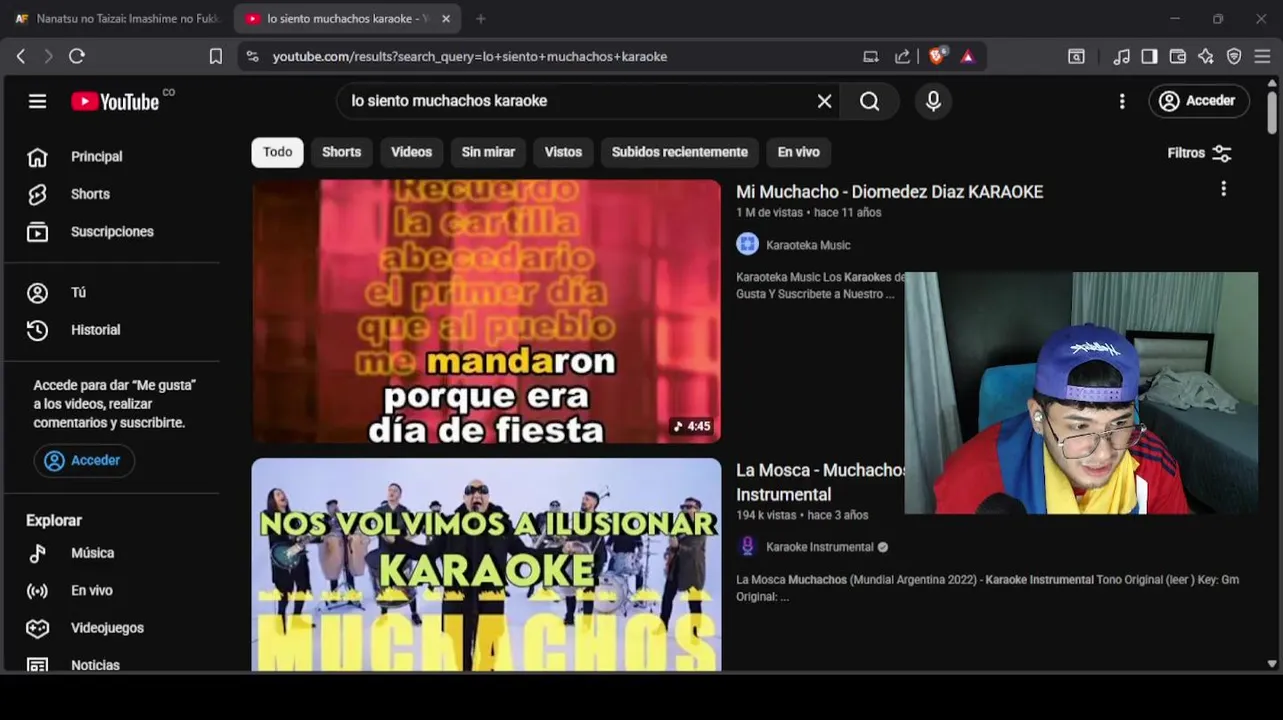Click the Karaoteka Music channel avatar

(747, 244)
